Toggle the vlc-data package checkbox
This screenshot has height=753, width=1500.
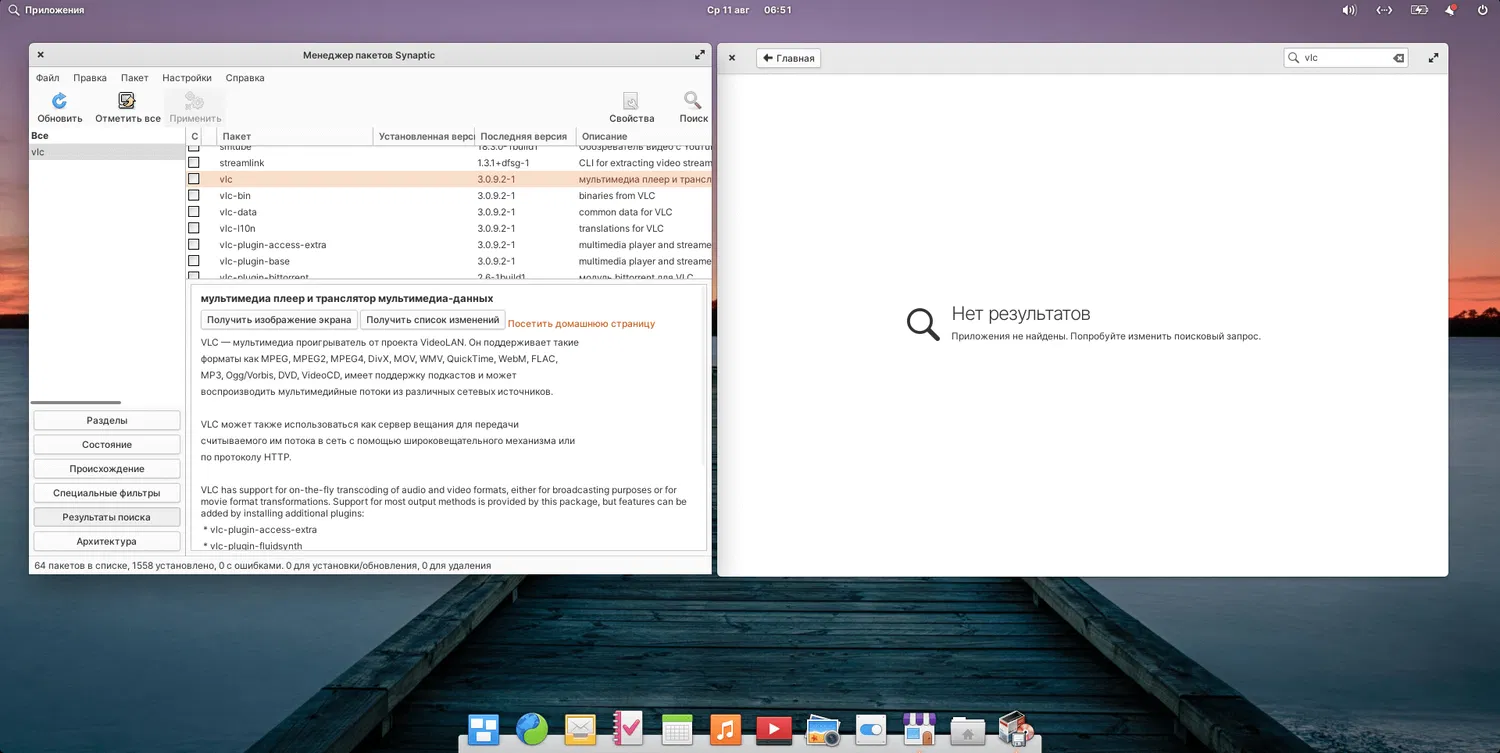194,212
